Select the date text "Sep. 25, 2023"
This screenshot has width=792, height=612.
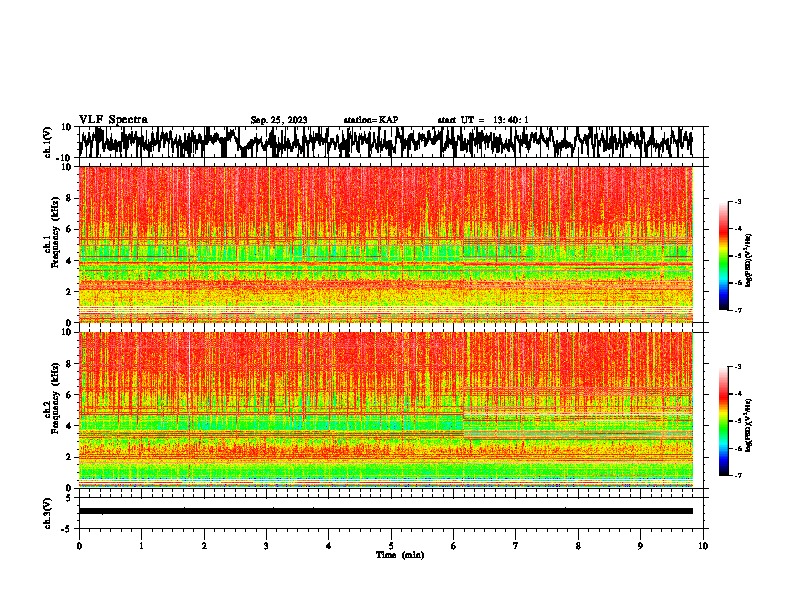[279, 120]
